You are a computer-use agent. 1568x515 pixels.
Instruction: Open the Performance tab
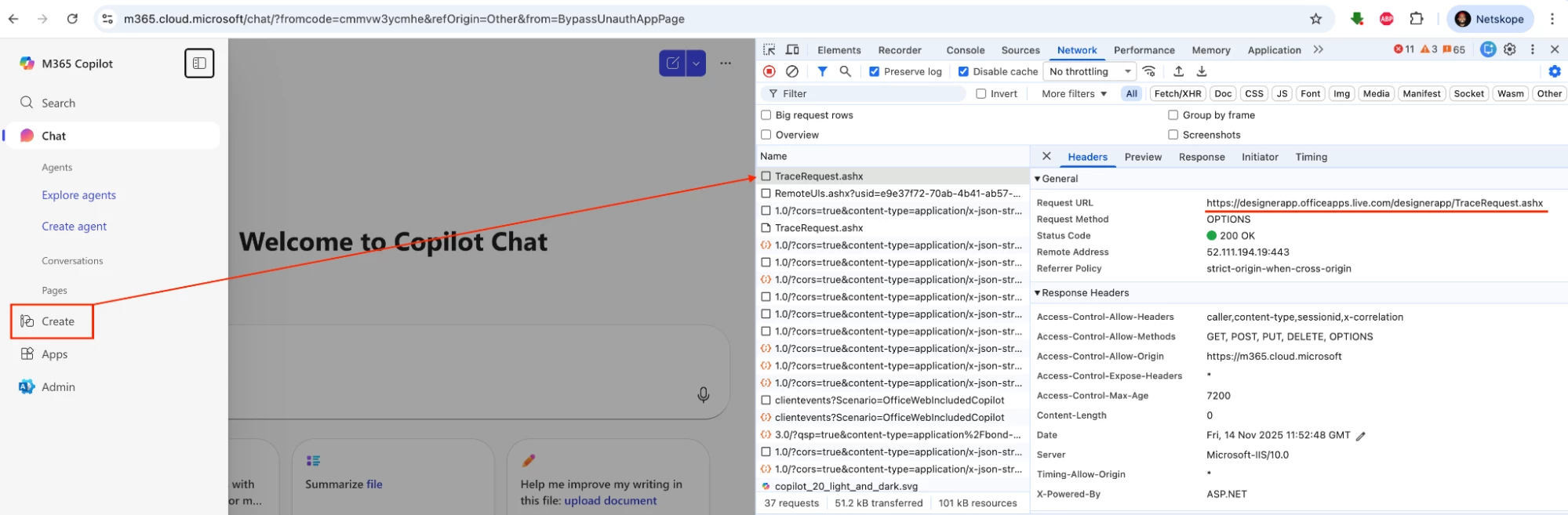point(1144,50)
